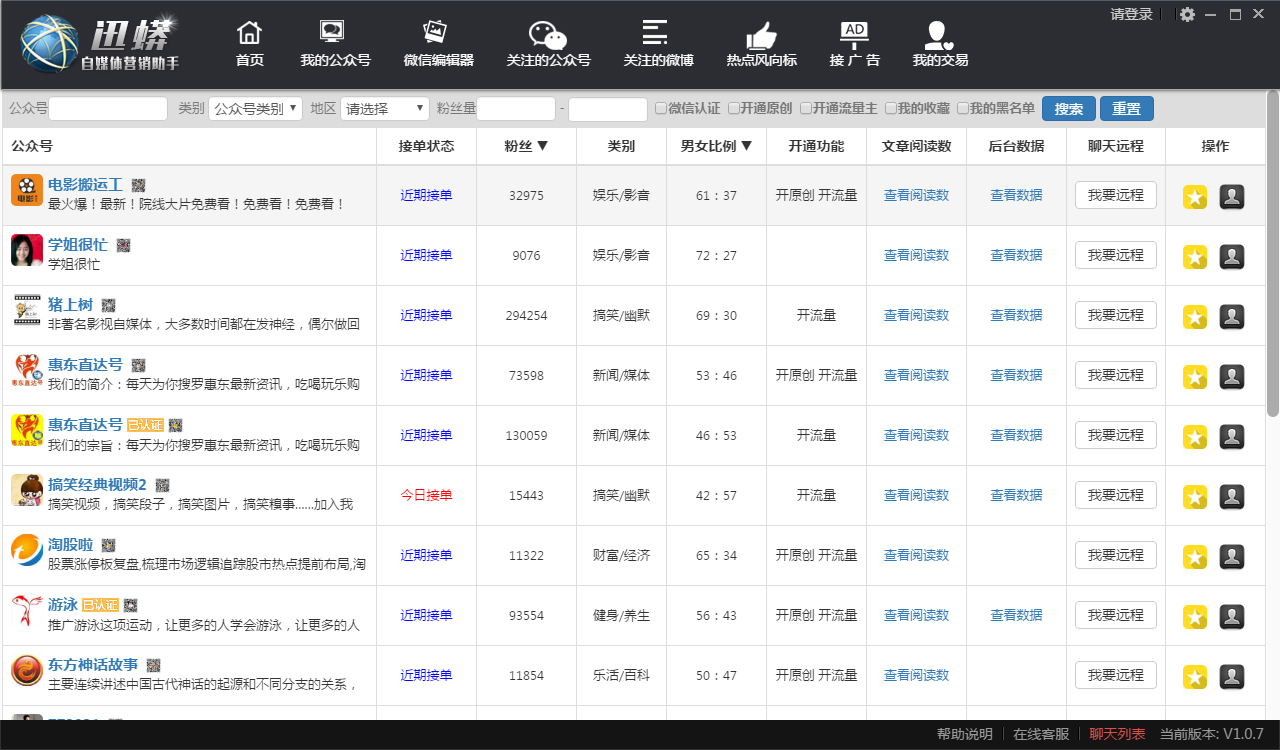The height and width of the screenshot is (750, 1280).
Task: Open 在线客服 in status bar
Action: (1041, 734)
